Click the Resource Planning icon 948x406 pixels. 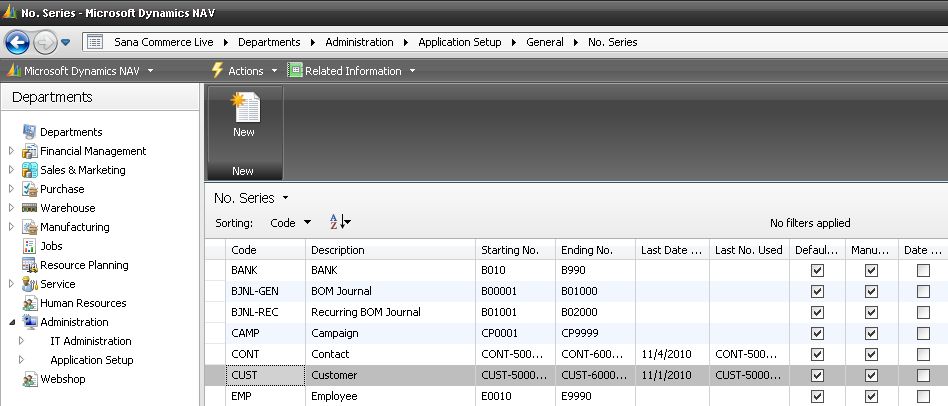pyautogui.click(x=29, y=265)
